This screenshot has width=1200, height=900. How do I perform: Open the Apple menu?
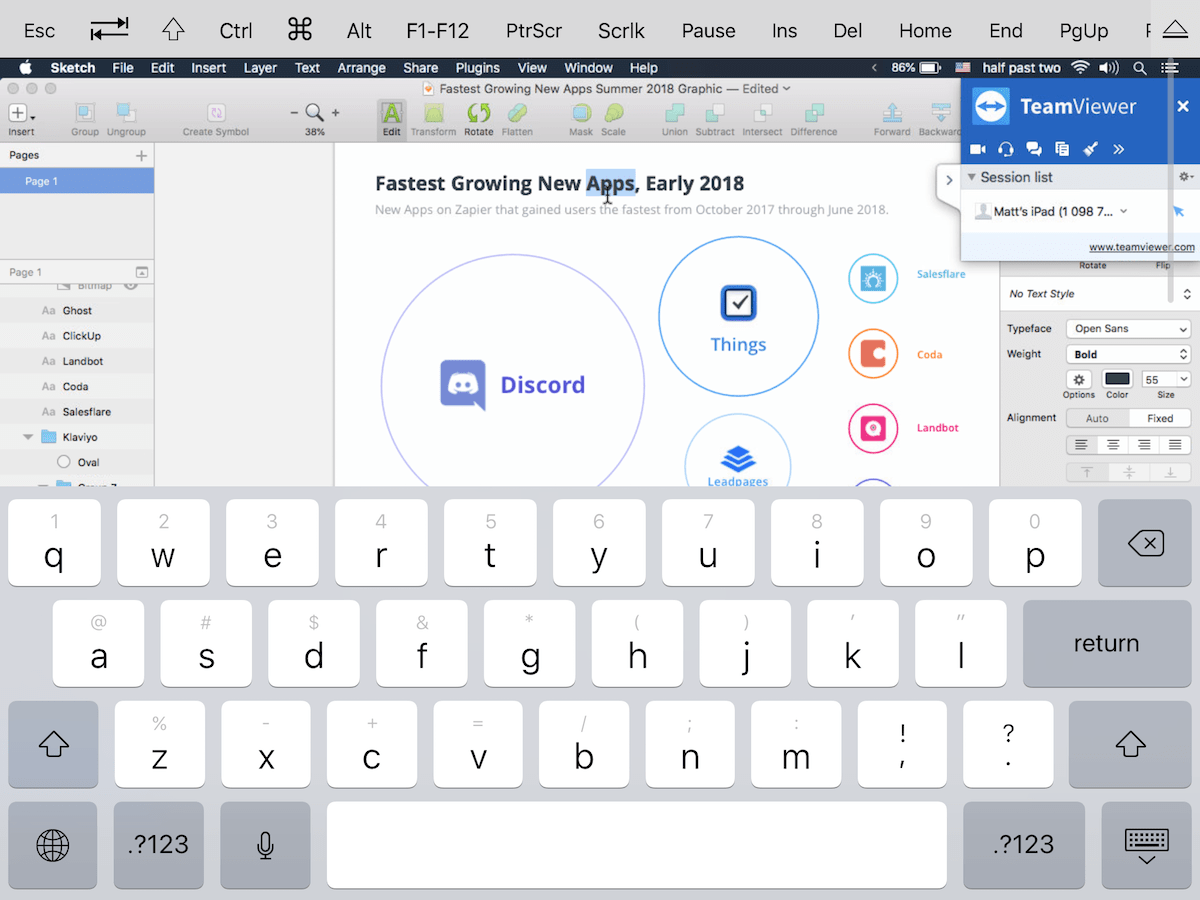(x=26, y=68)
